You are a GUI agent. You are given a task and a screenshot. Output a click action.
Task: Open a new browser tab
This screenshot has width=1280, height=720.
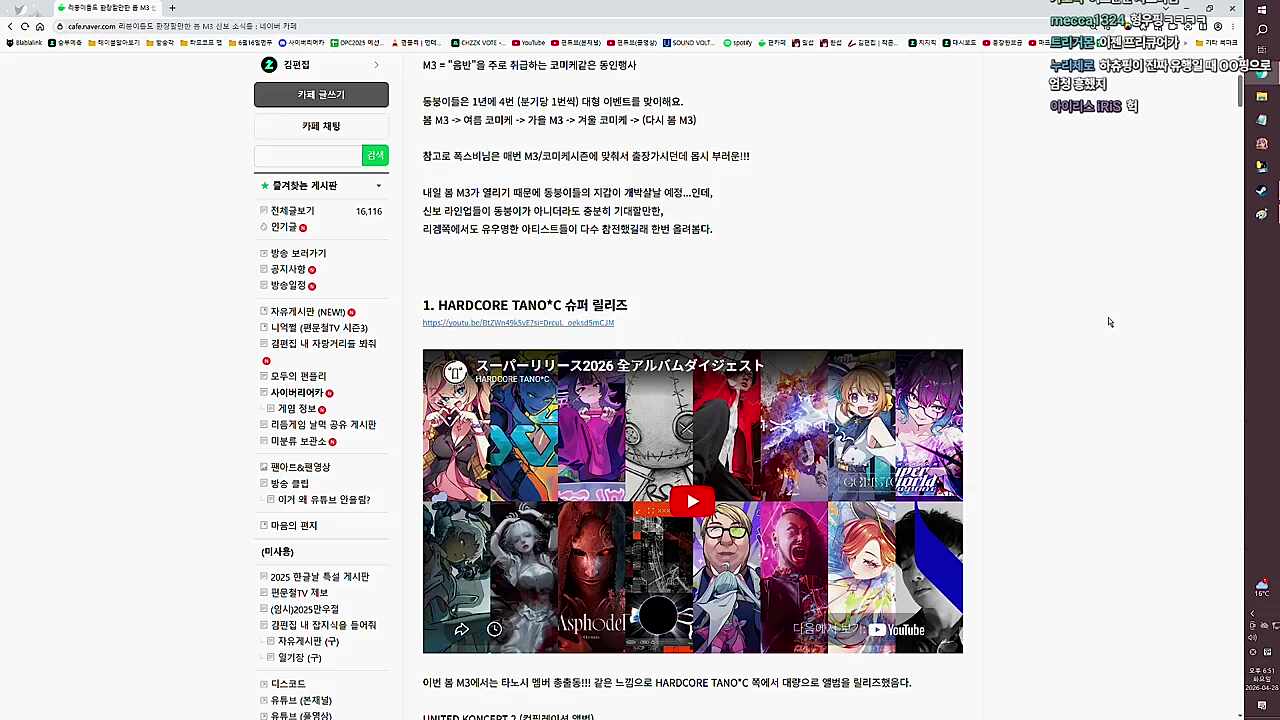pos(172,8)
